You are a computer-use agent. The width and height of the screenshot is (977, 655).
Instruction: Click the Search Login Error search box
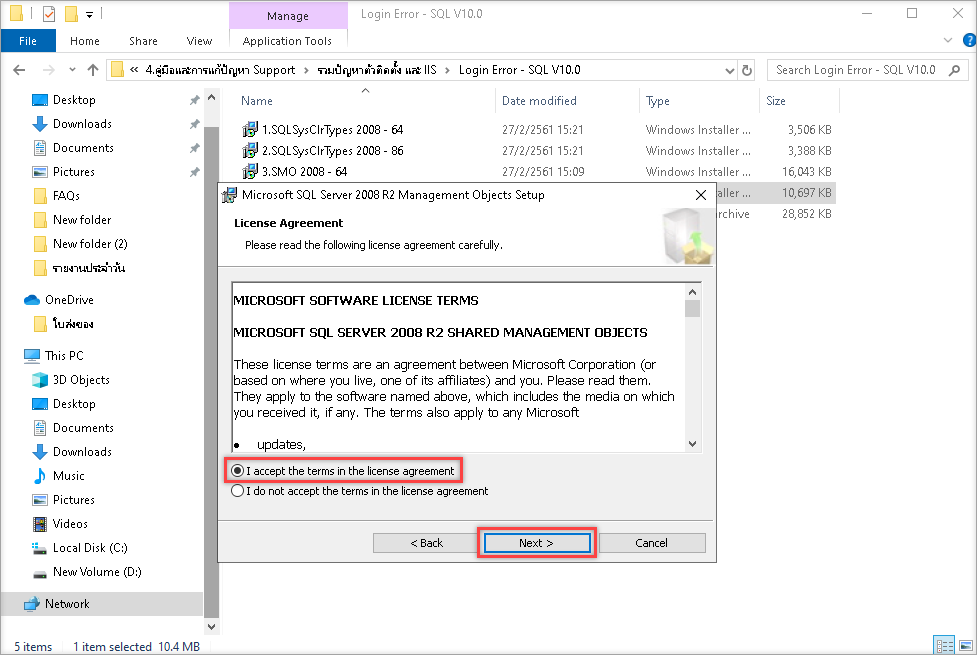(856, 70)
